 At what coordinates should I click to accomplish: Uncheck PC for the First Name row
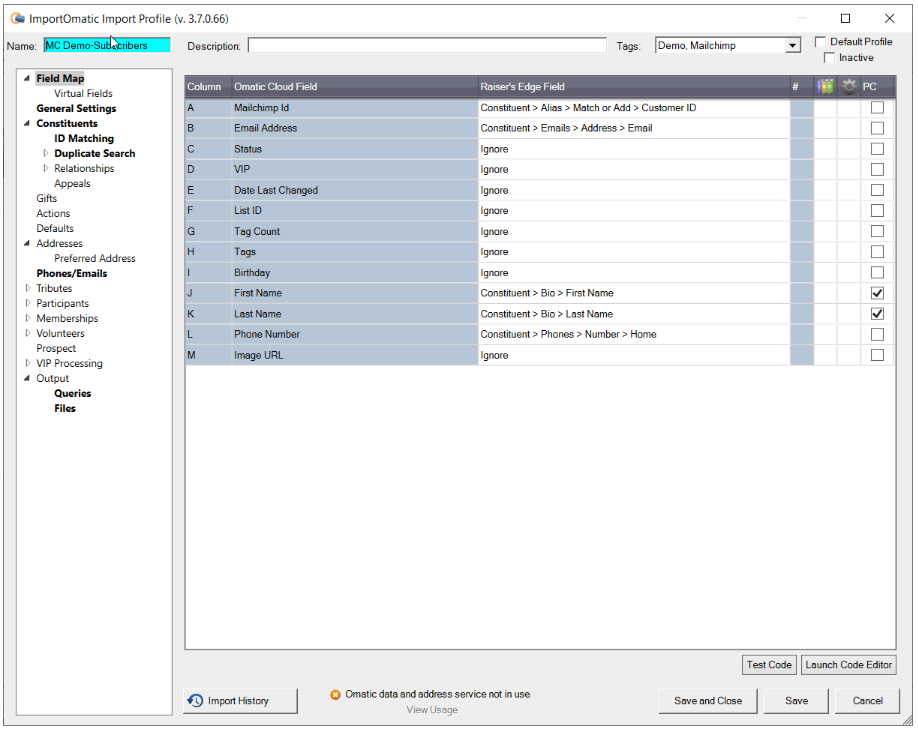coord(877,293)
